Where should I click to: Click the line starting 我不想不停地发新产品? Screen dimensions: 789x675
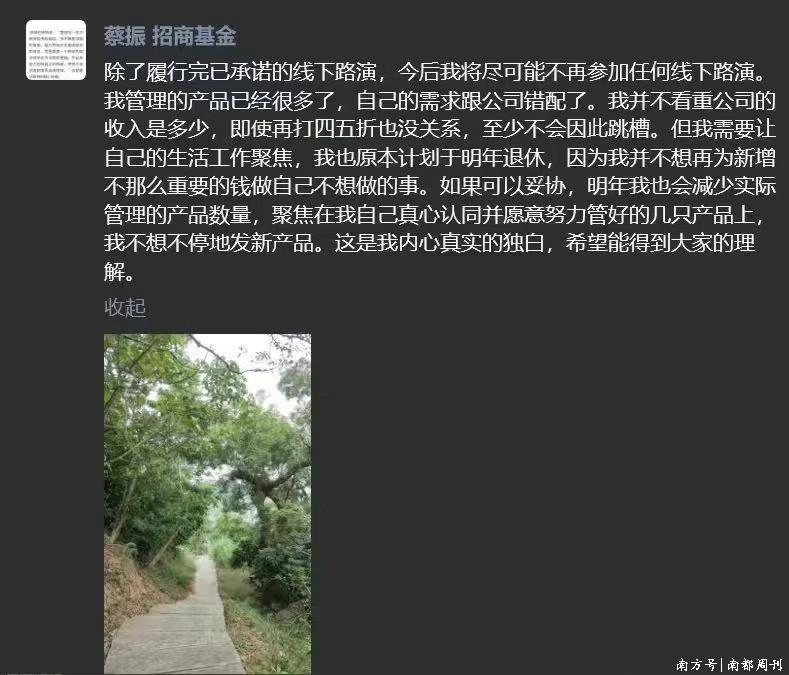tap(430, 243)
